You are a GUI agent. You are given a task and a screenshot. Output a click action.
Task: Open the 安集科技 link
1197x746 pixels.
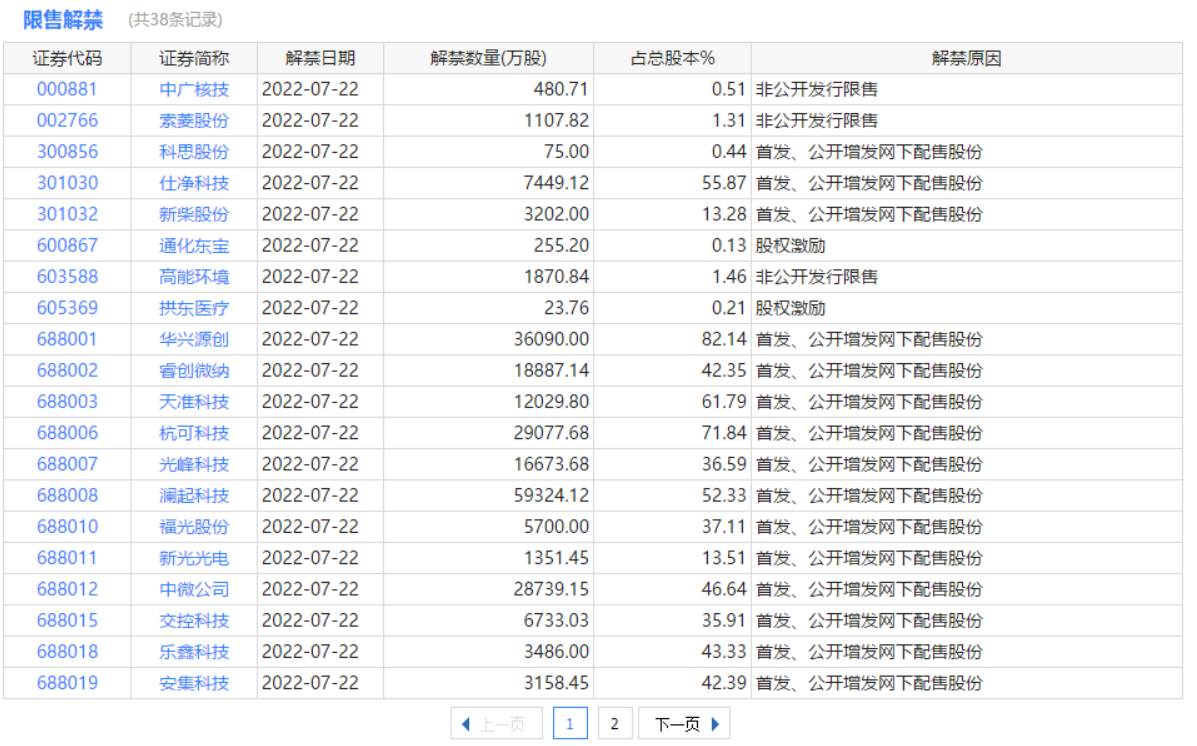click(x=194, y=683)
